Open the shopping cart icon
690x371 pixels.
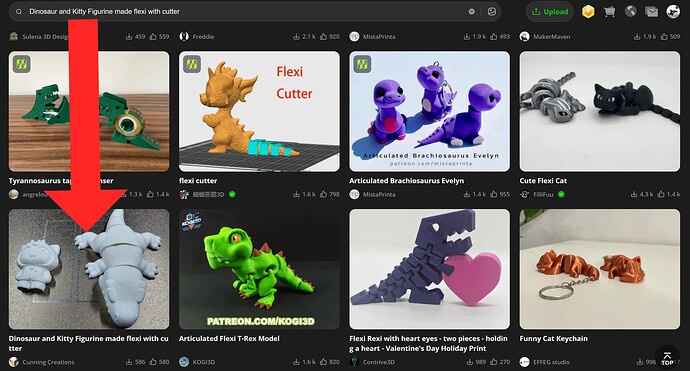coord(609,12)
